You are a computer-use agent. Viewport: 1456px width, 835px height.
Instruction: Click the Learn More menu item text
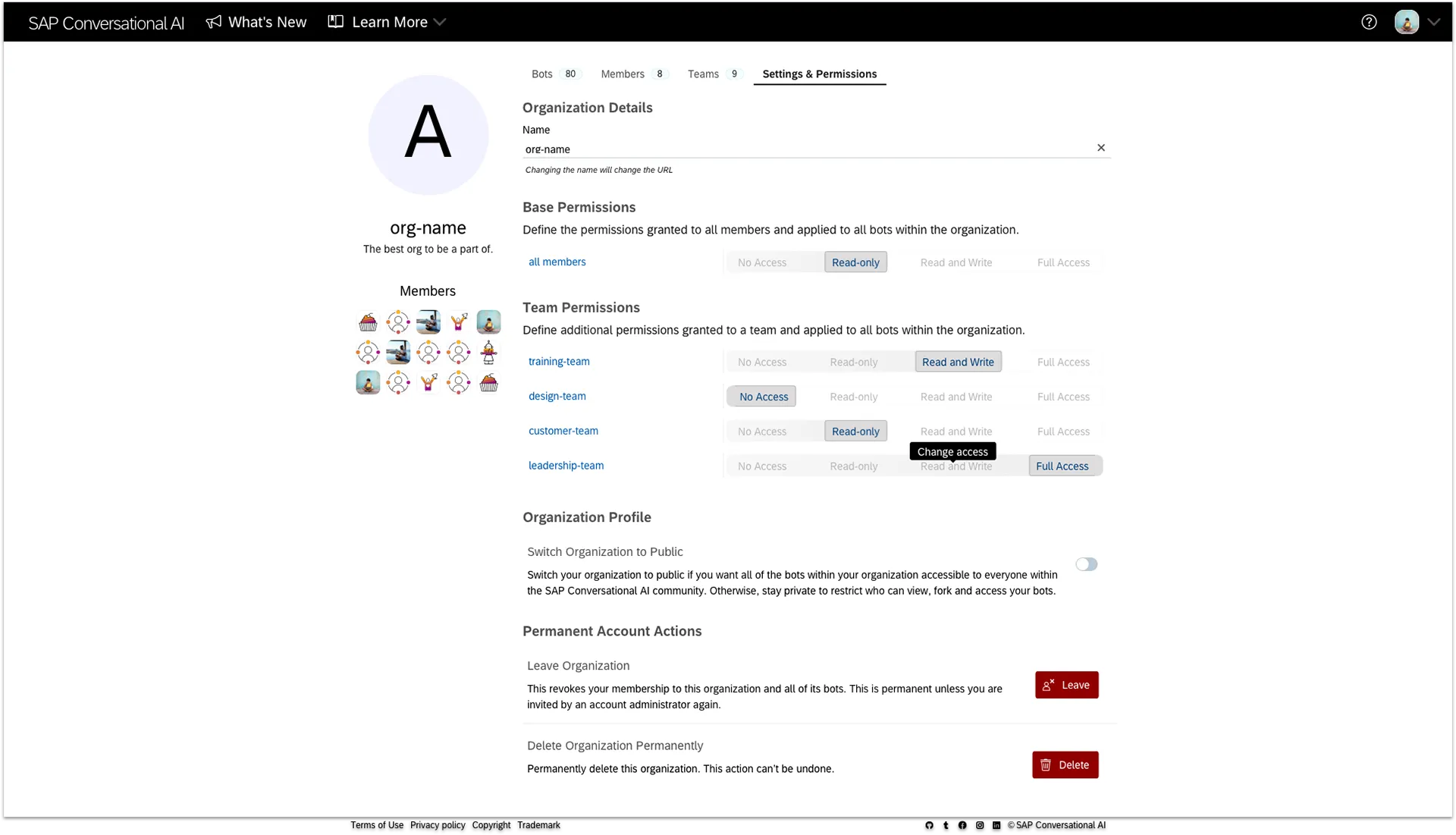tap(390, 22)
